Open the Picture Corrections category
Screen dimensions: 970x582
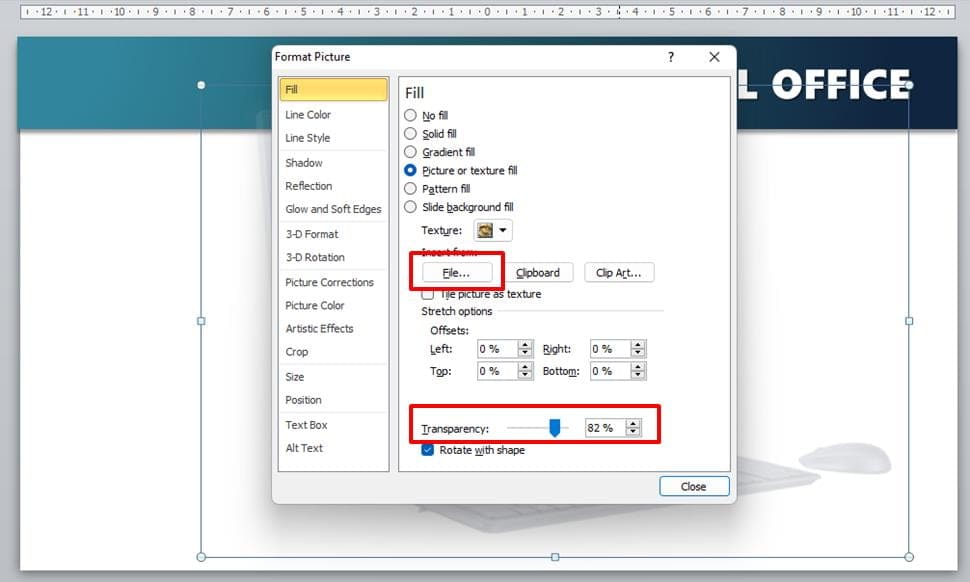tap(329, 282)
